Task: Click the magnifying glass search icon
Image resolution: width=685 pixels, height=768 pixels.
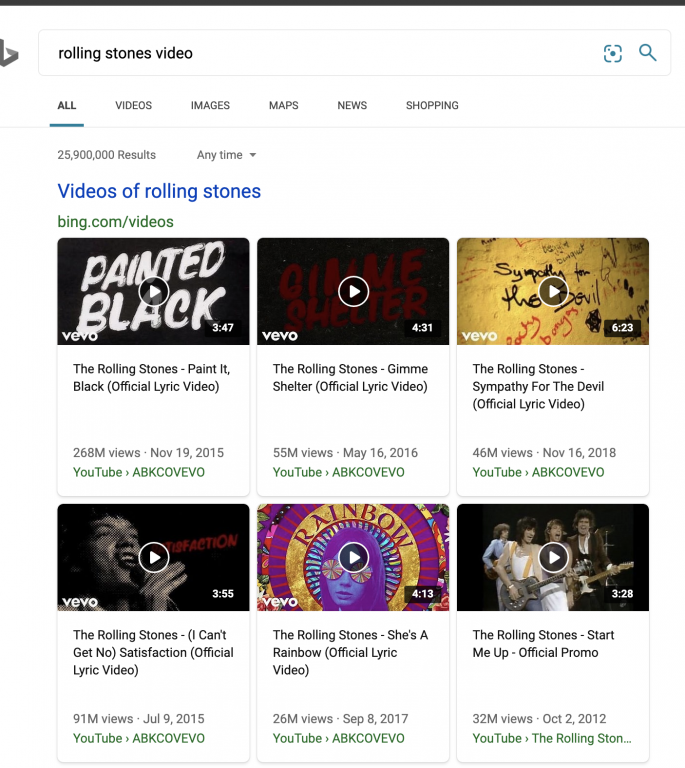Action: [x=647, y=52]
